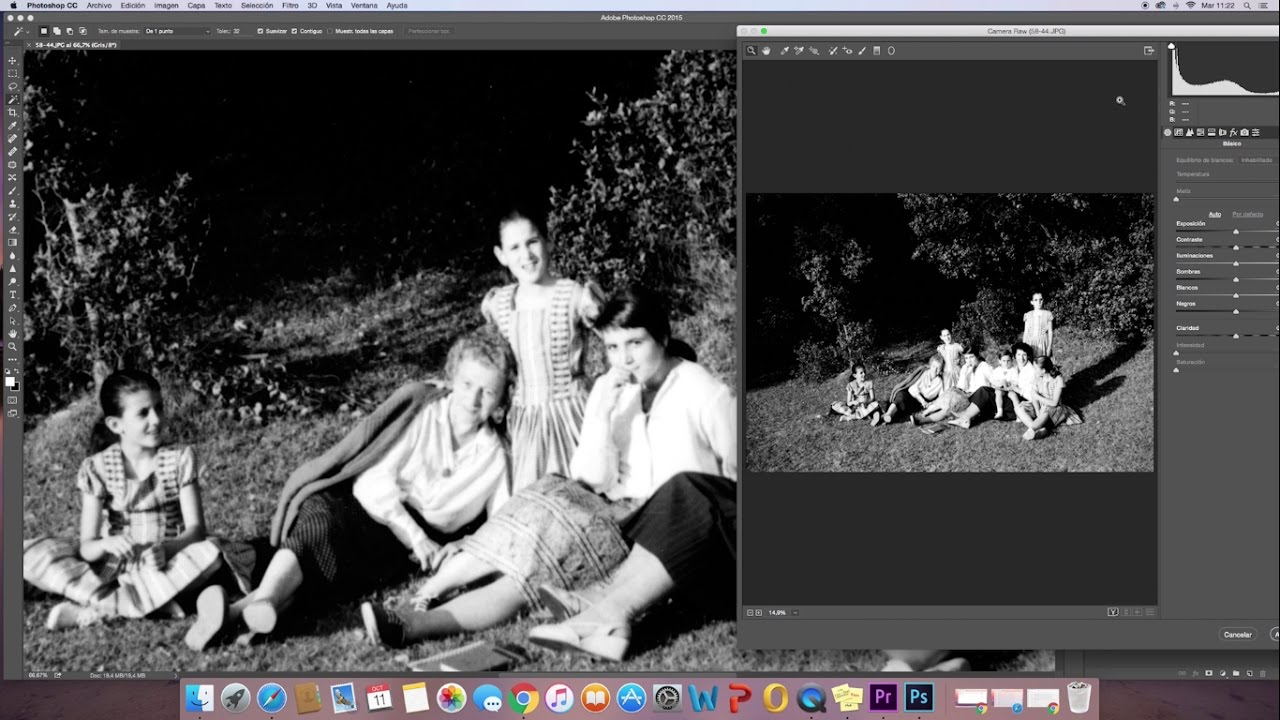1280x720 pixels.
Task: Select the Rectangular Marquee tool
Action: click(12, 73)
